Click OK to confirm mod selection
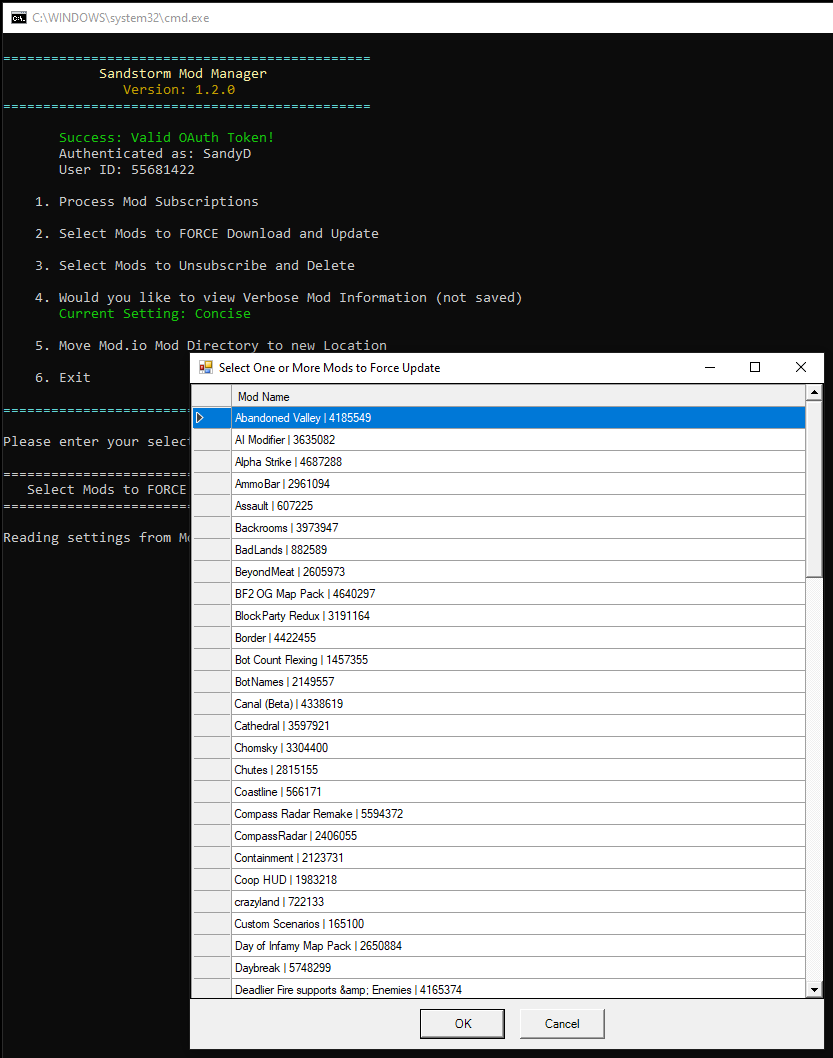 pyautogui.click(x=462, y=1024)
